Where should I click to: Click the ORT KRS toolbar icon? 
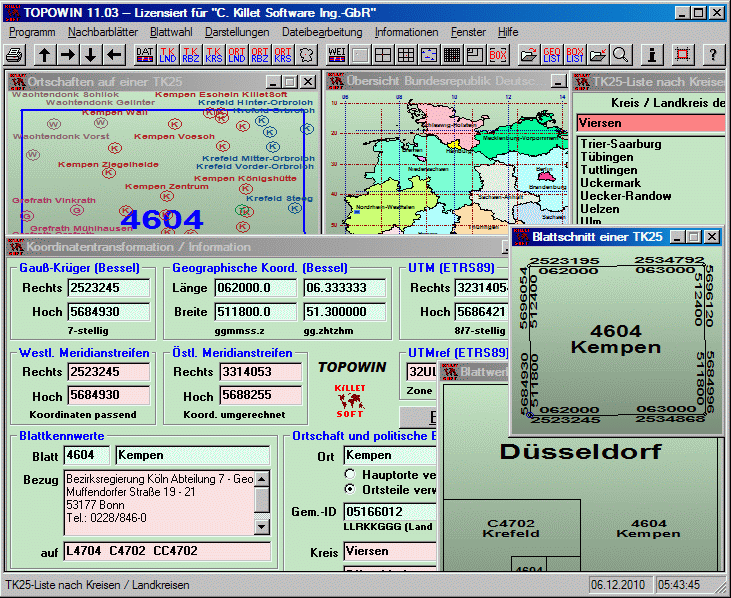pyautogui.click(x=283, y=55)
